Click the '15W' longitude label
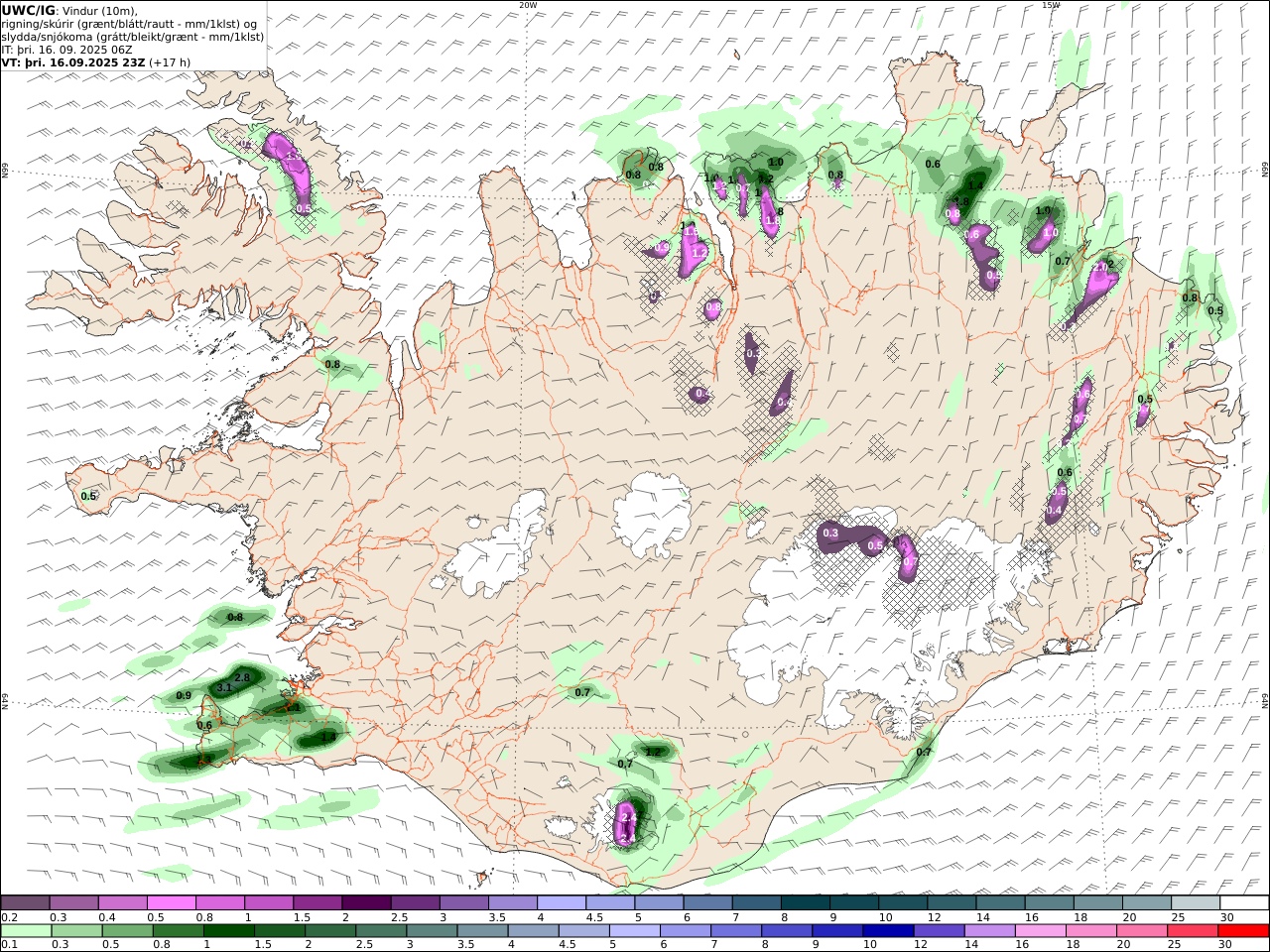Image resolution: width=1270 pixels, height=952 pixels. pyautogui.click(x=1051, y=5)
